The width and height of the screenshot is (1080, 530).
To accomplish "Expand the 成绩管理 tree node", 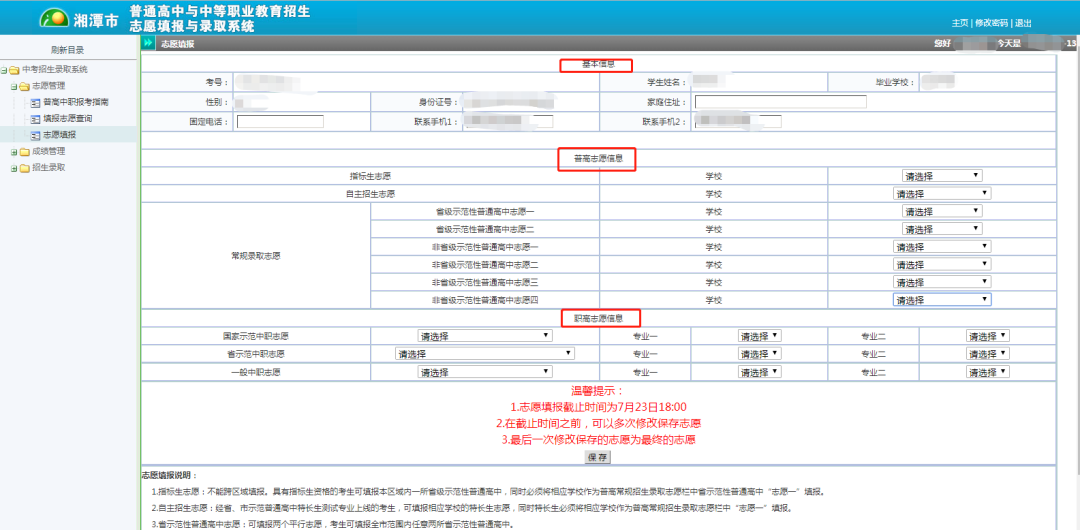I will (x=12, y=151).
